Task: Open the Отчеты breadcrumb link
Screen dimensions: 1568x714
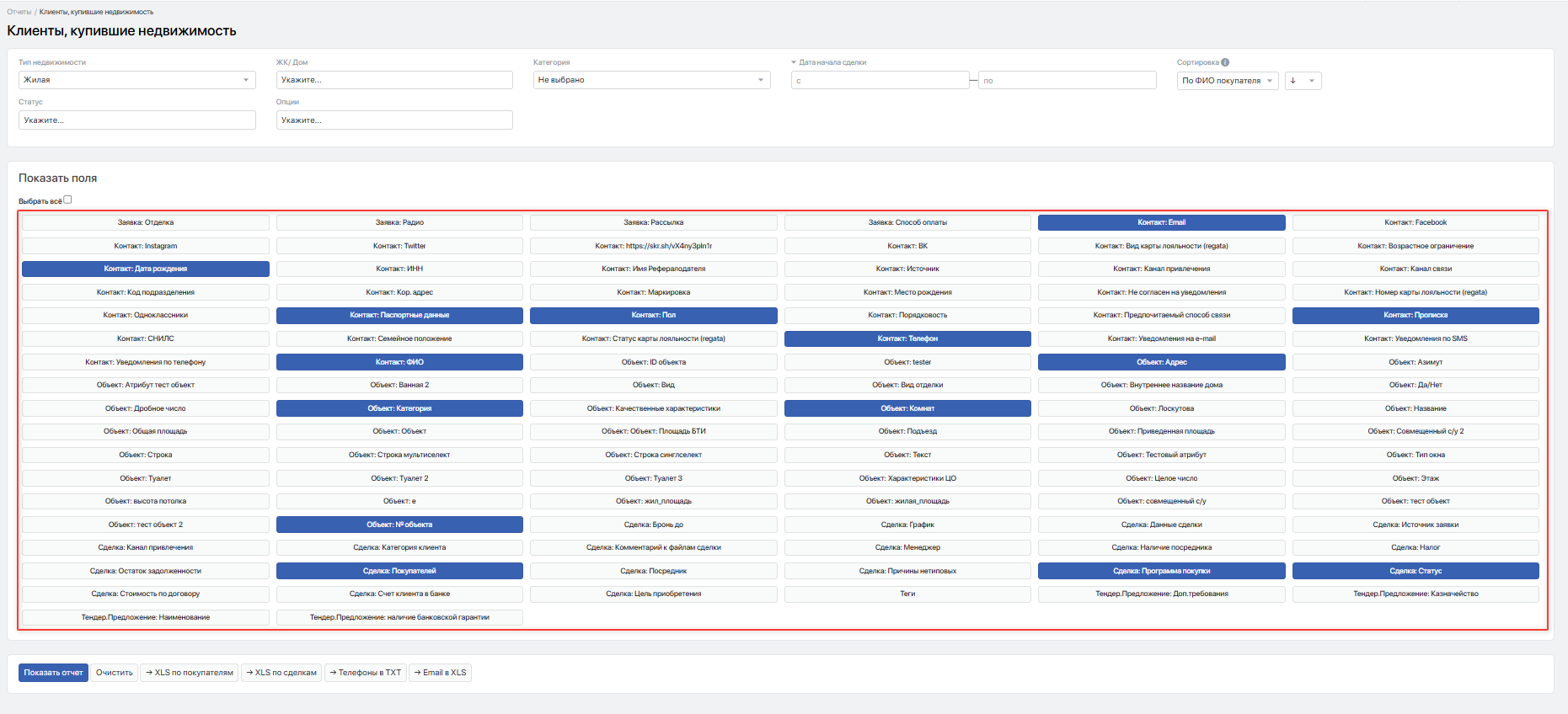Action: point(19,12)
